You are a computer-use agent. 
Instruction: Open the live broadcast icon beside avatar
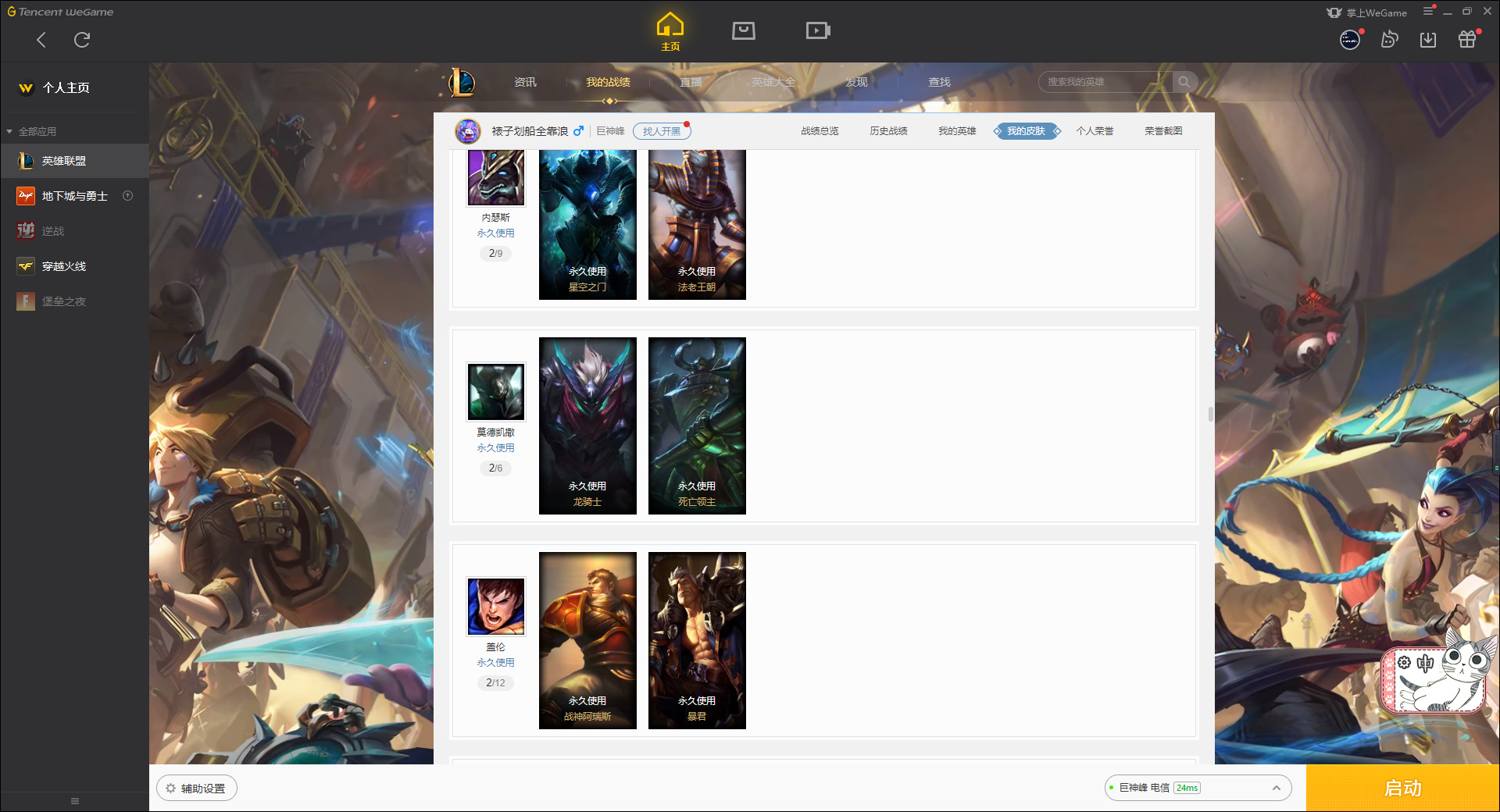1389,39
